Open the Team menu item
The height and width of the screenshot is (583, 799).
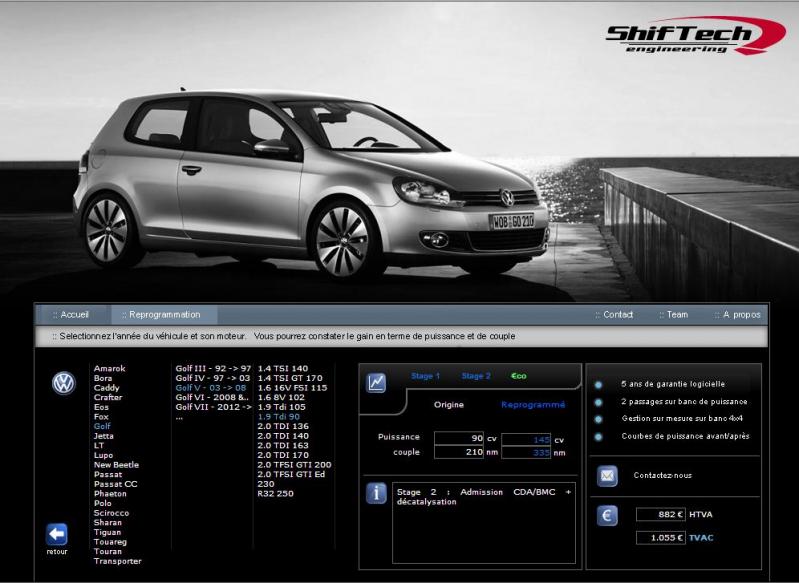coord(674,315)
